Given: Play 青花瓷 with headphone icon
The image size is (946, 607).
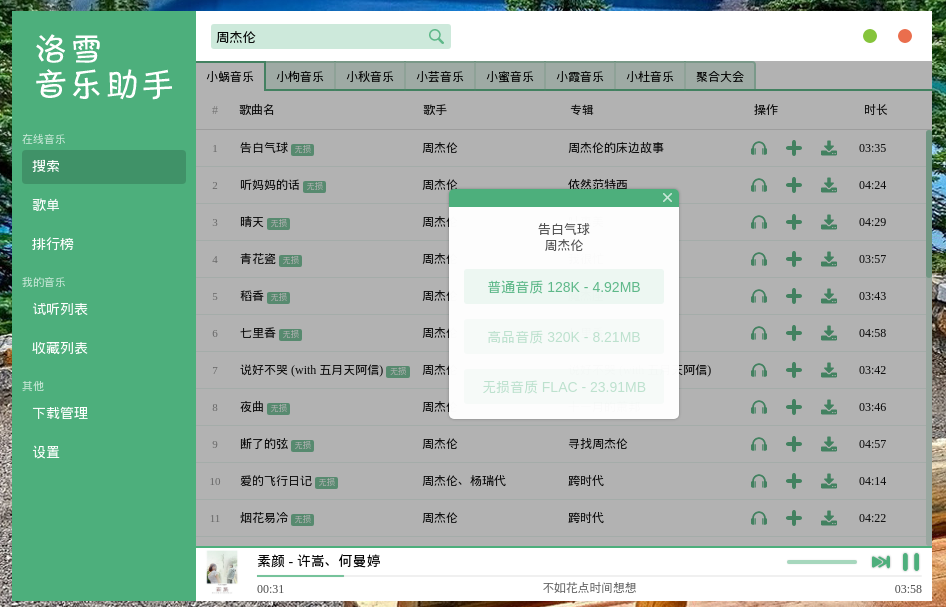Looking at the screenshot, I should point(759,259).
